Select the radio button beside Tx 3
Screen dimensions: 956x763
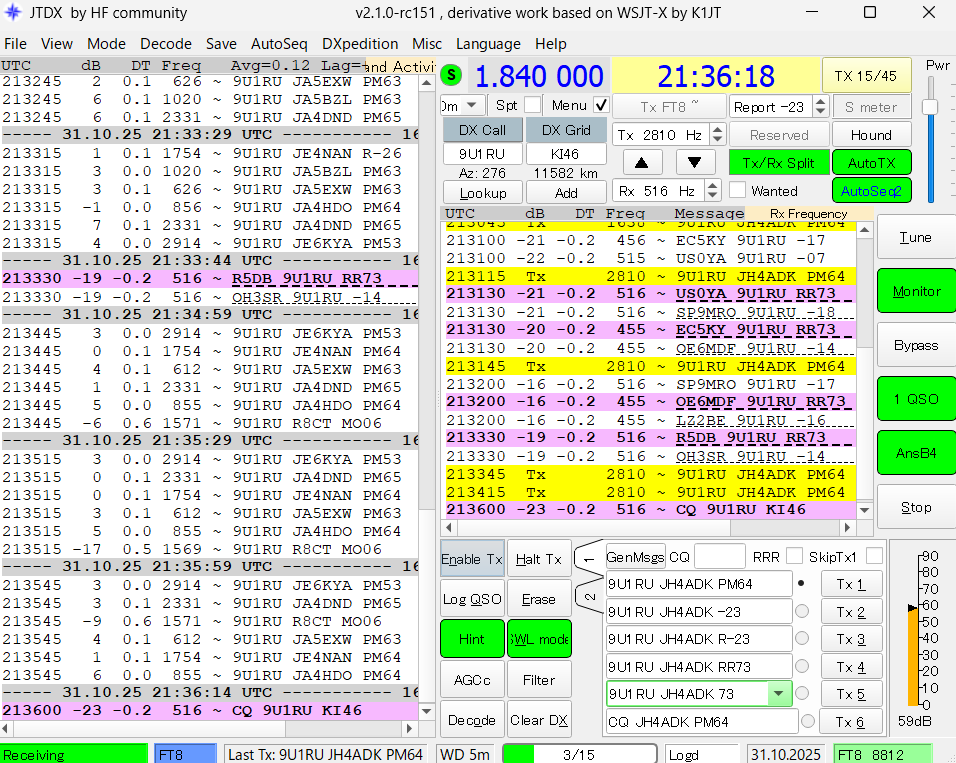pos(802,639)
